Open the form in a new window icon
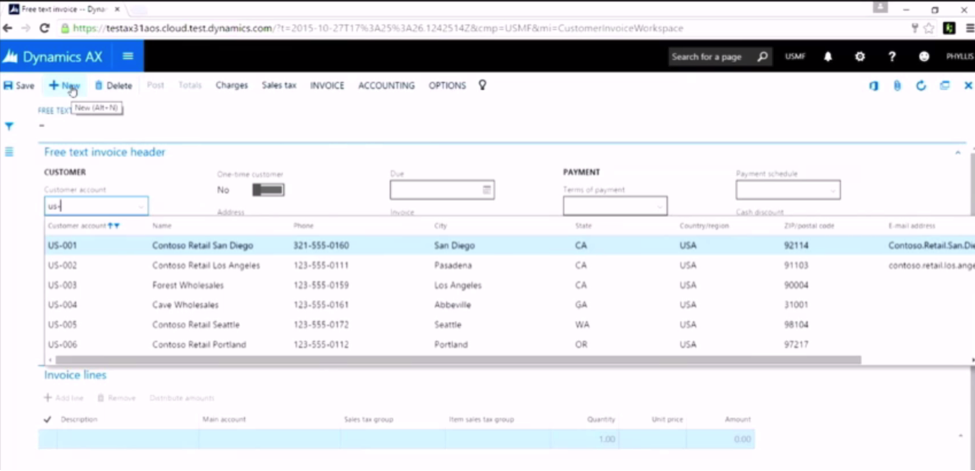Viewport: 975px width, 471px height. [x=945, y=86]
